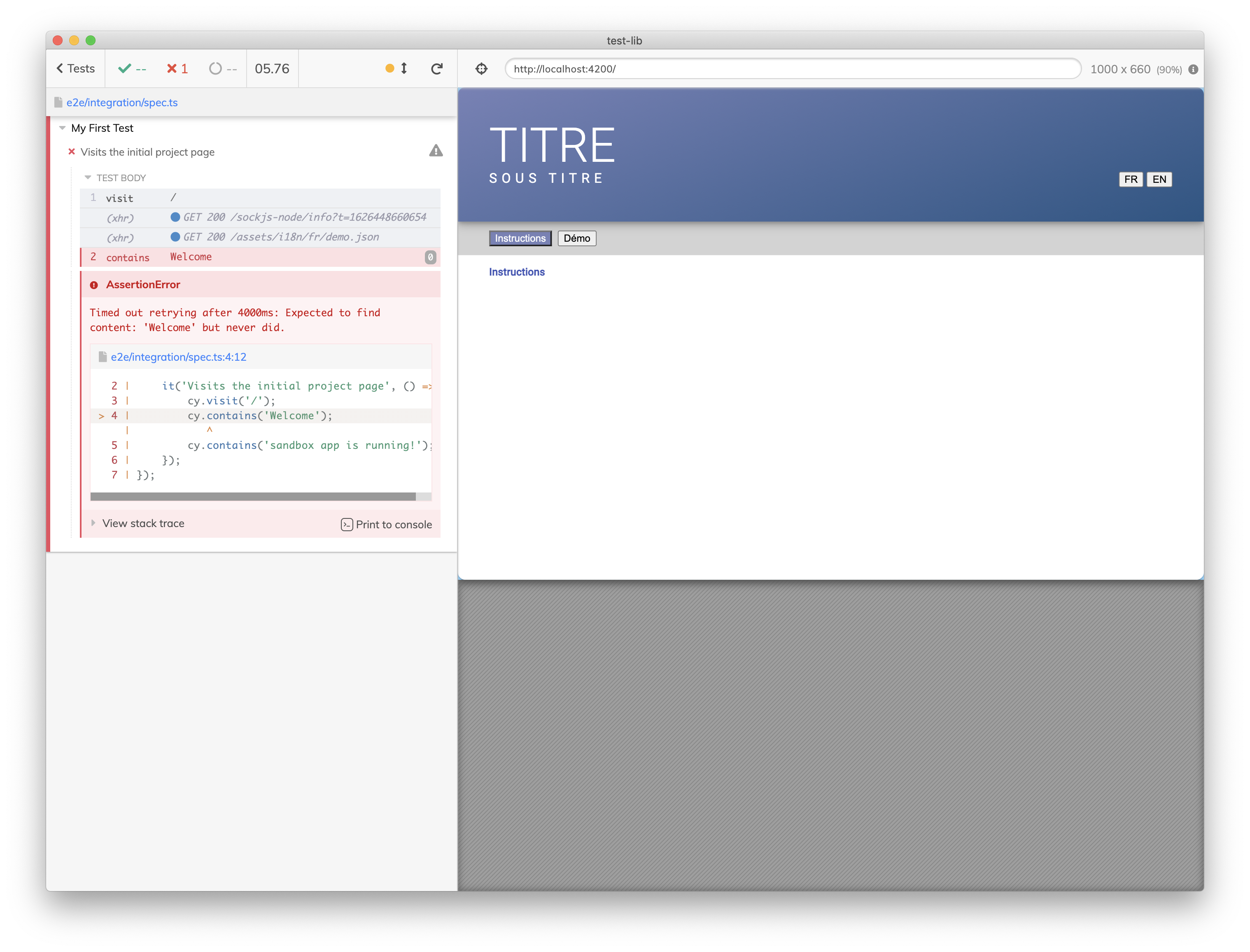Switch to the Démo tab
1250x952 pixels.
click(576, 238)
